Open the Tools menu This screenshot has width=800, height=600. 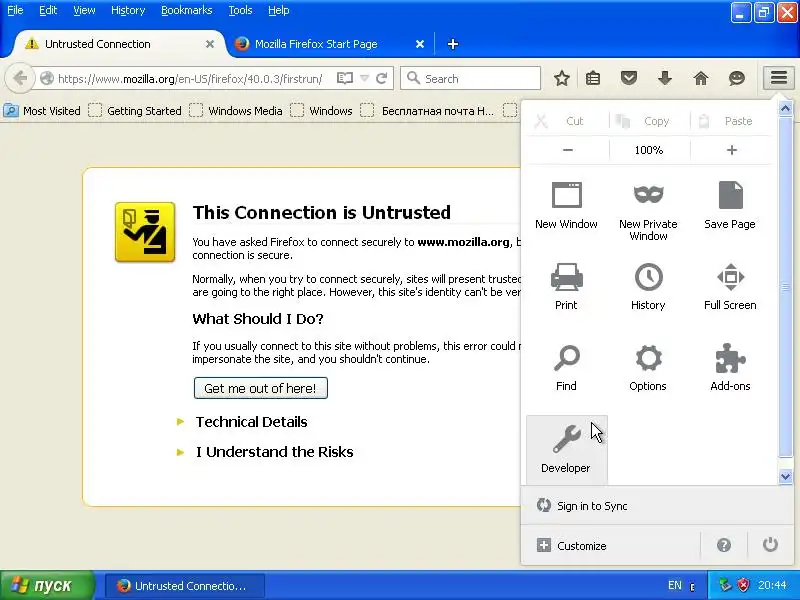[x=240, y=10]
